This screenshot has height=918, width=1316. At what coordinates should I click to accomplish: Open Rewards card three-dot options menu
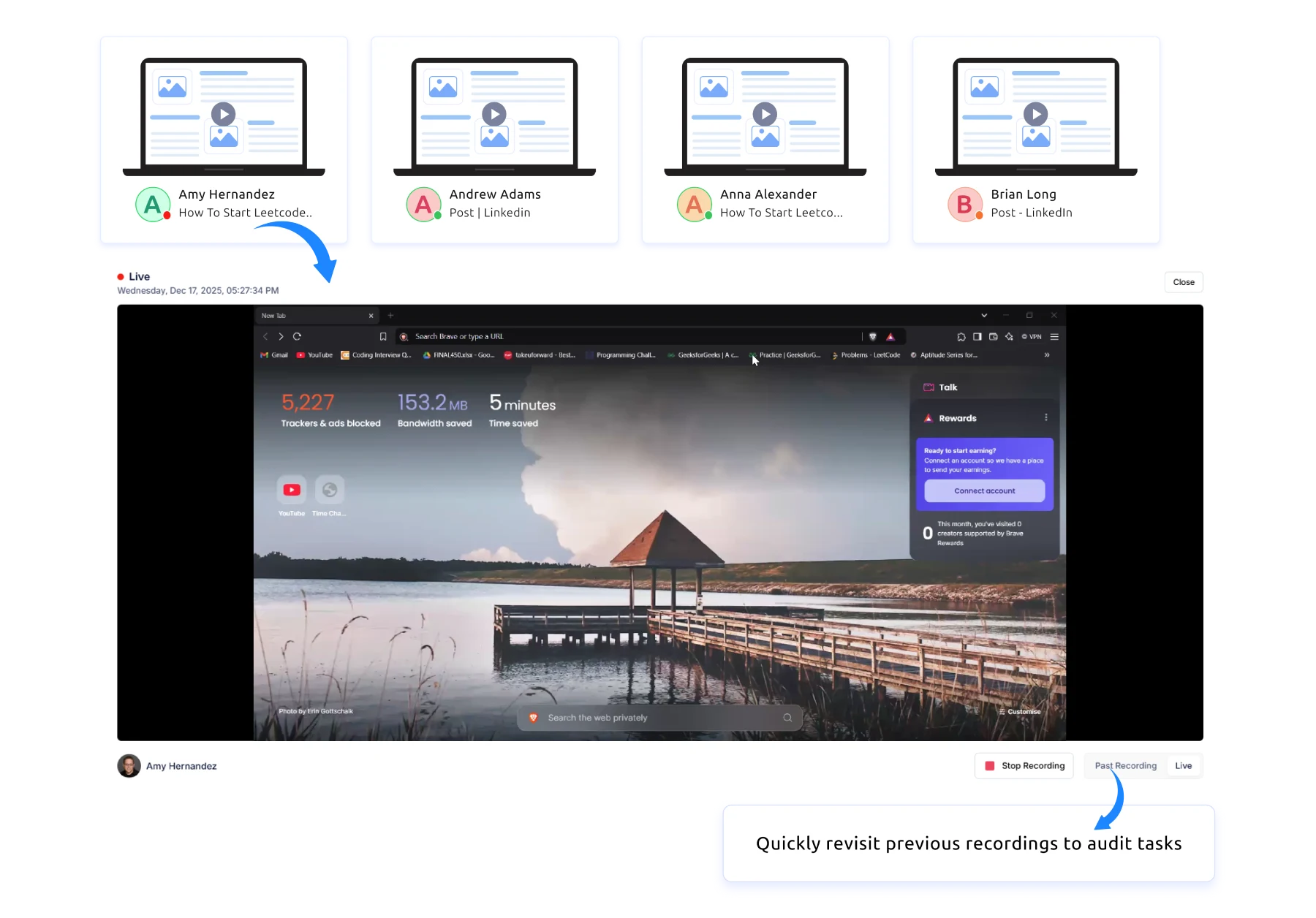point(1046,418)
